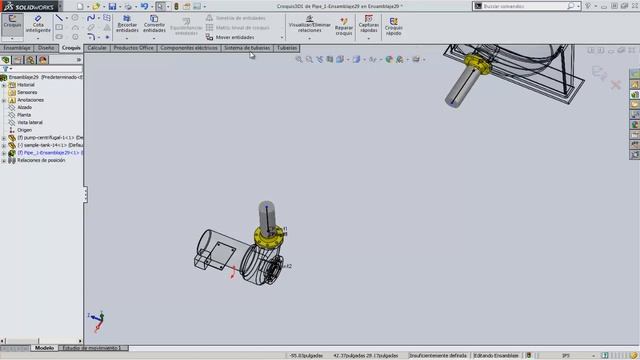Screen dimensions: 640x360
Task: Click Zoom to fit in view toolbar
Action: 299,60
